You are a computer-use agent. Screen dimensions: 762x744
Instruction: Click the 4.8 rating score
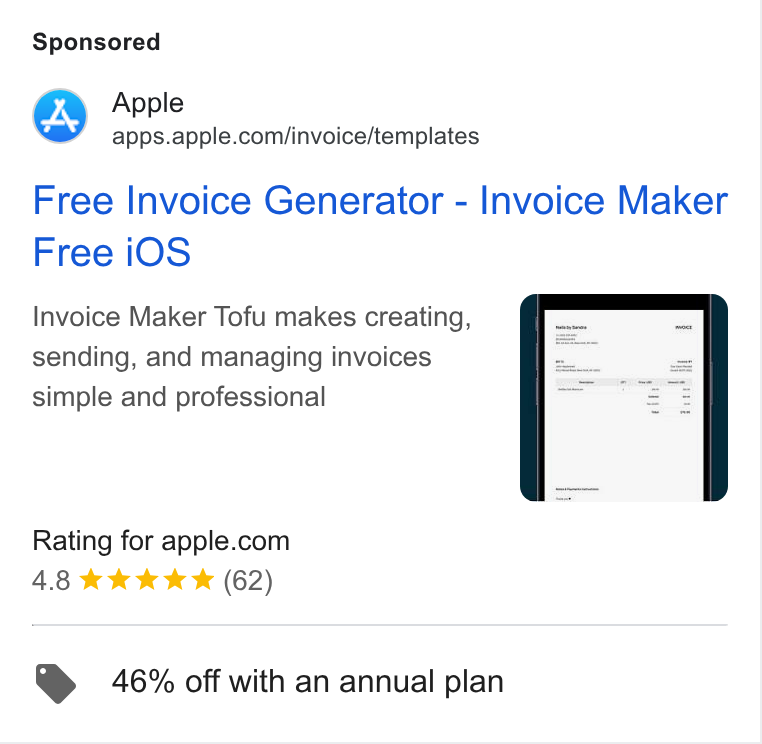pyautogui.click(x=51, y=581)
